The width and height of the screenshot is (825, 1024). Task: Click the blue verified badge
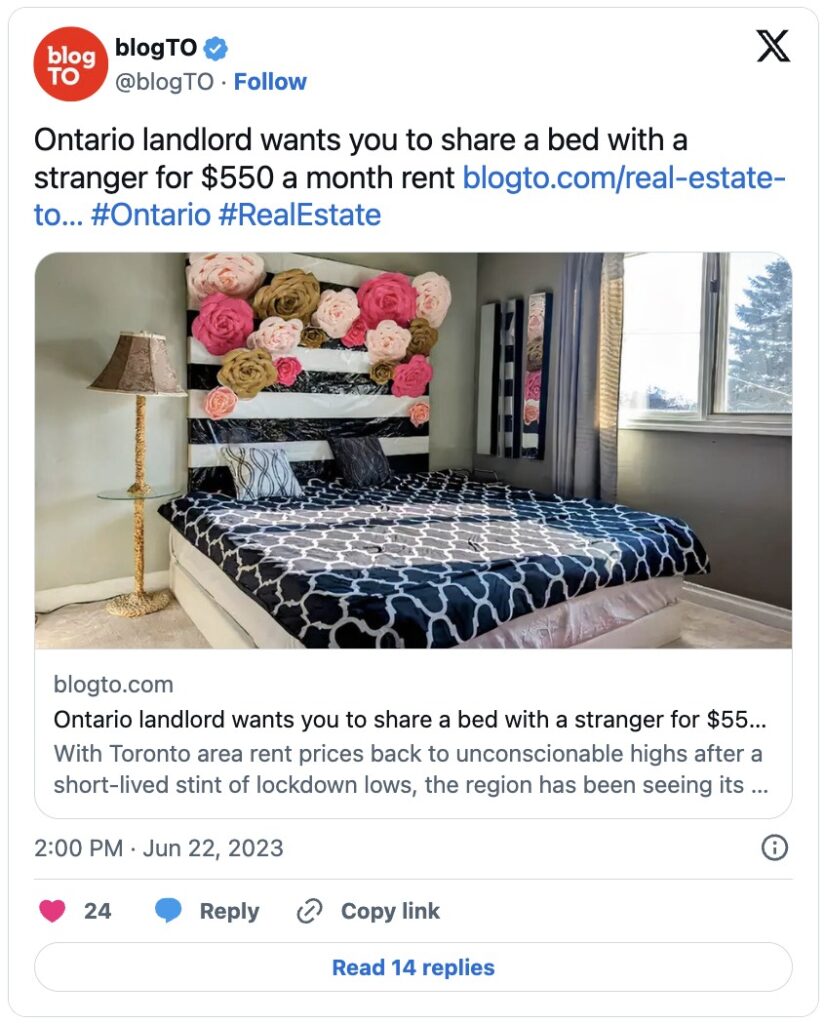tap(217, 48)
